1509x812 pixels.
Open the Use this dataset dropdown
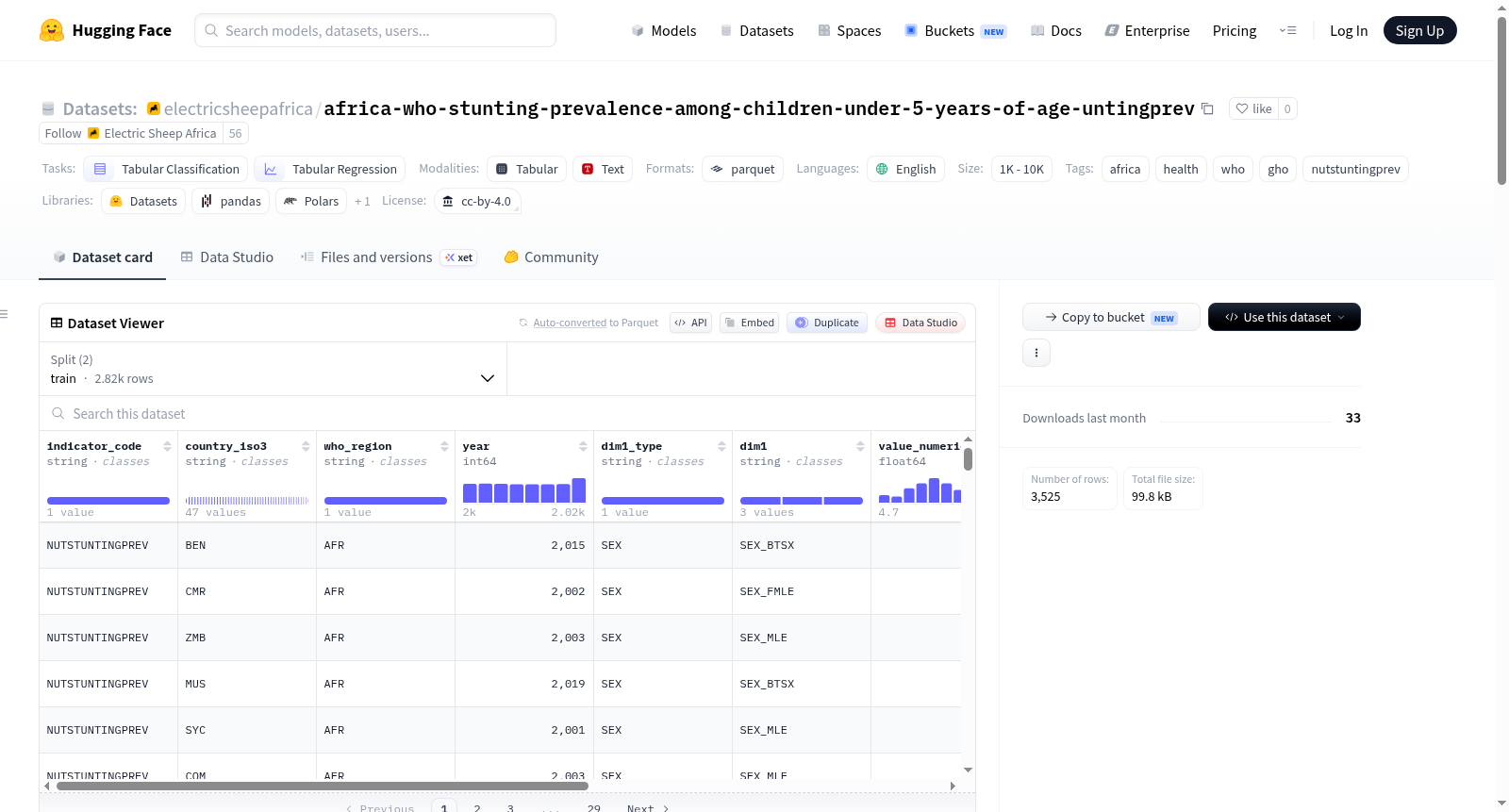click(x=1284, y=317)
